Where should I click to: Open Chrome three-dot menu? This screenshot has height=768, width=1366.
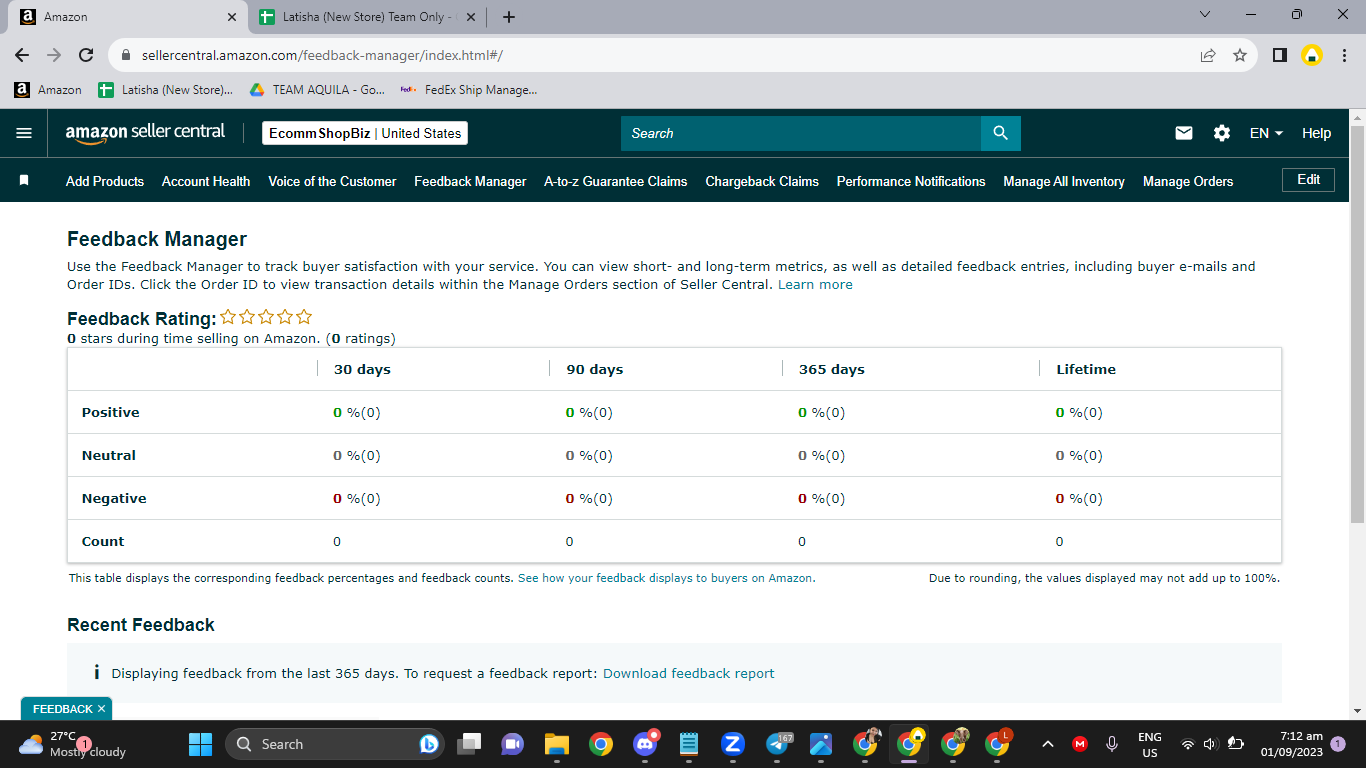pos(1344,55)
